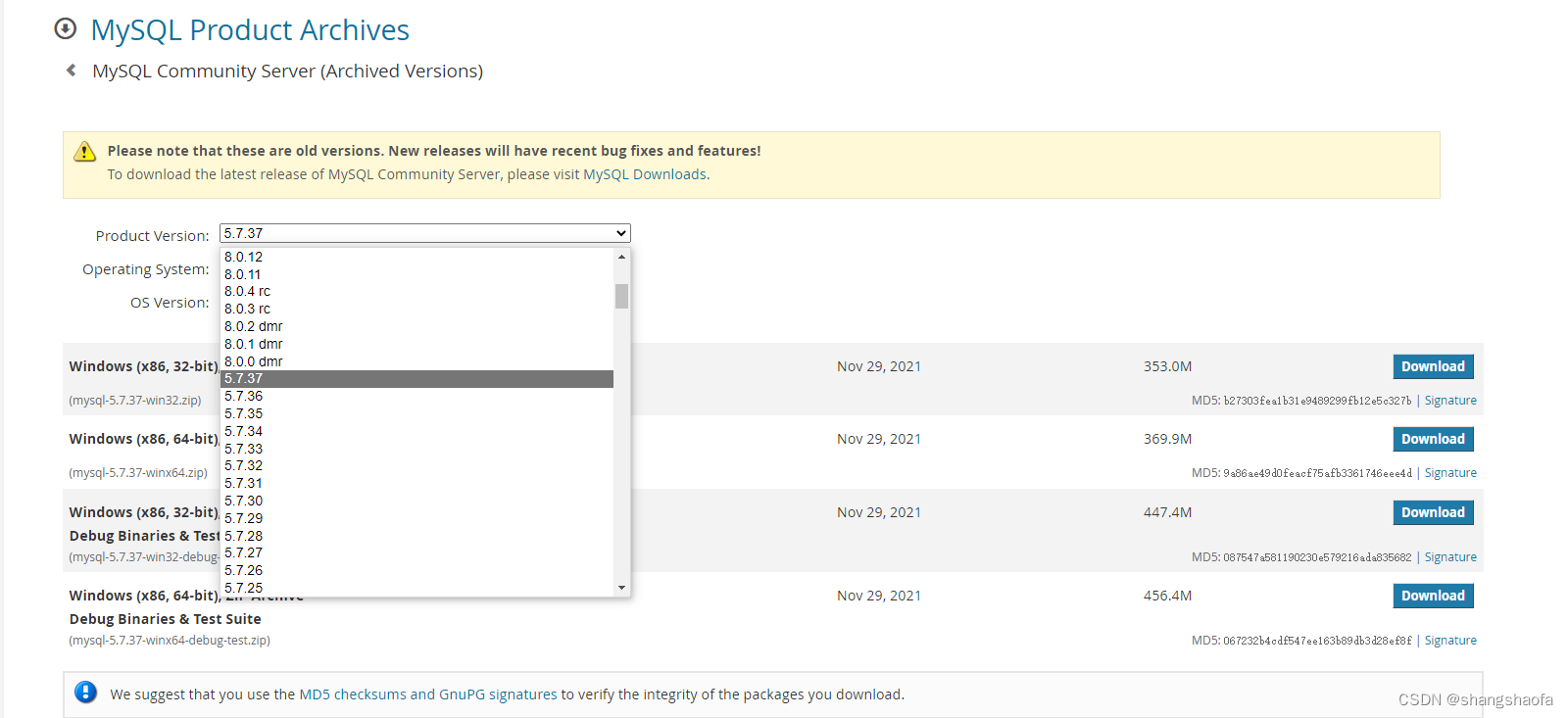The width and height of the screenshot is (1568, 718).
Task: Select version 8.0.11 from the list
Action: 417,274
